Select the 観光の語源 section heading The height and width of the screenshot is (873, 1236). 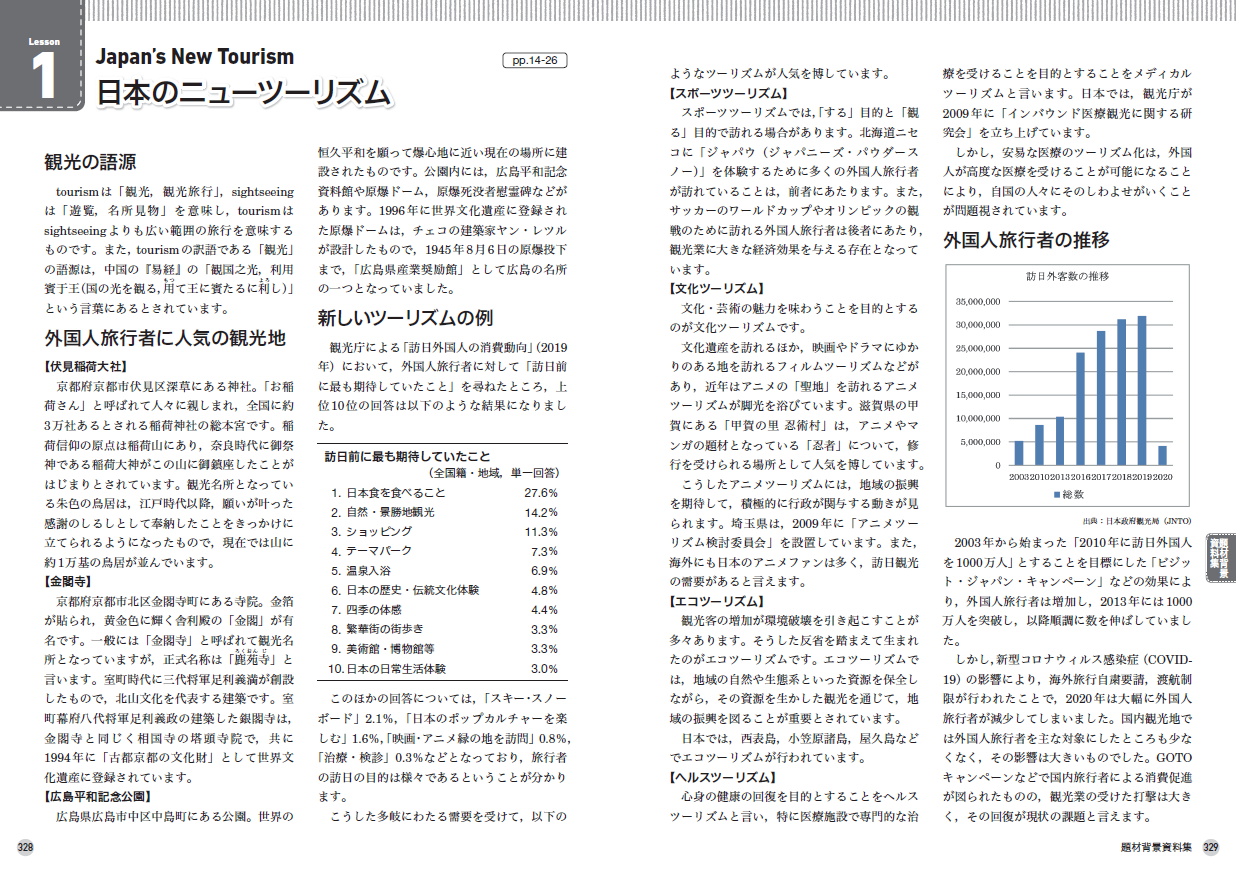click(90, 161)
